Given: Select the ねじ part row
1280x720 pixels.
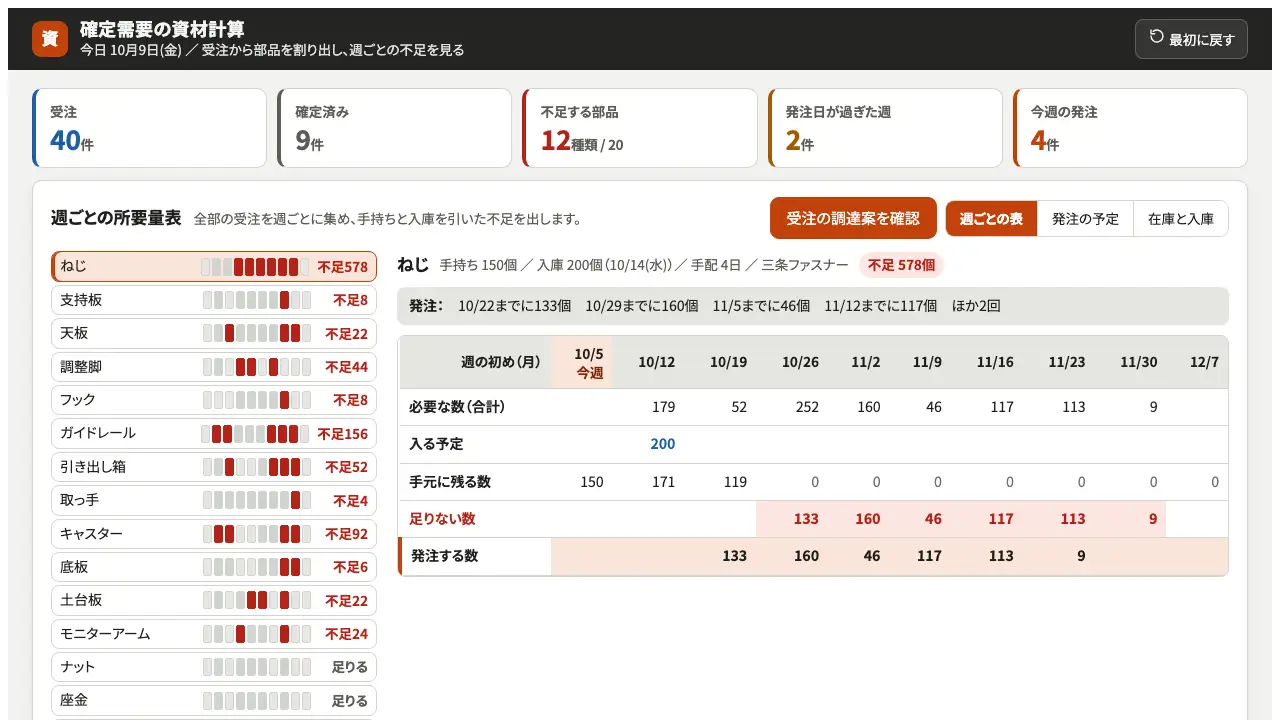Looking at the screenshot, I should [214, 267].
